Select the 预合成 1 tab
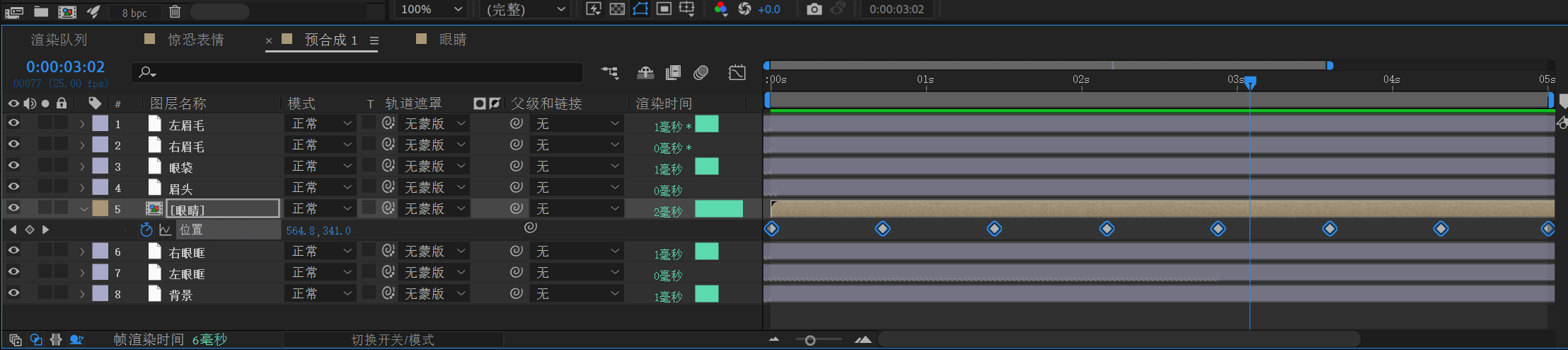 click(330, 40)
